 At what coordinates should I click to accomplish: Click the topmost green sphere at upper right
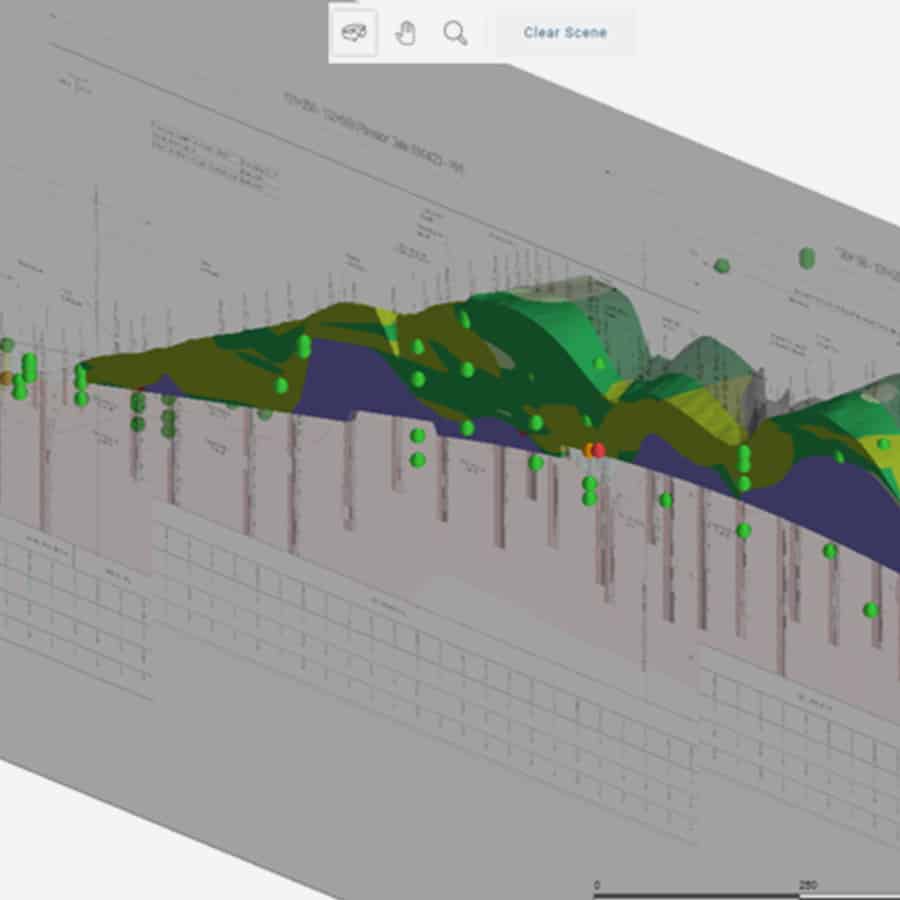tap(807, 258)
